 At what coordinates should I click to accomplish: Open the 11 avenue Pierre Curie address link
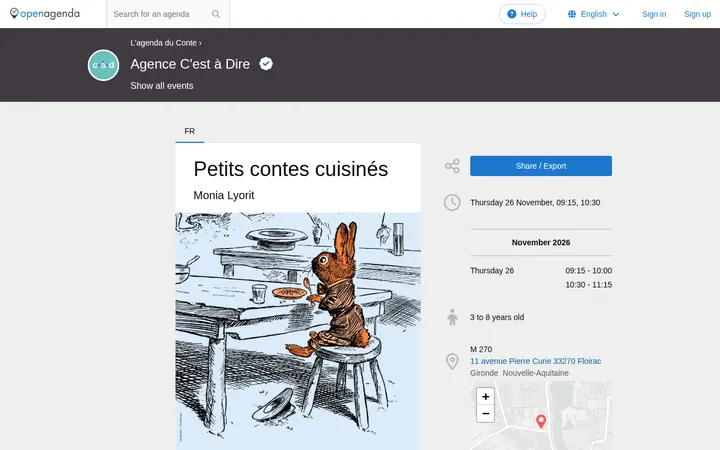point(535,361)
